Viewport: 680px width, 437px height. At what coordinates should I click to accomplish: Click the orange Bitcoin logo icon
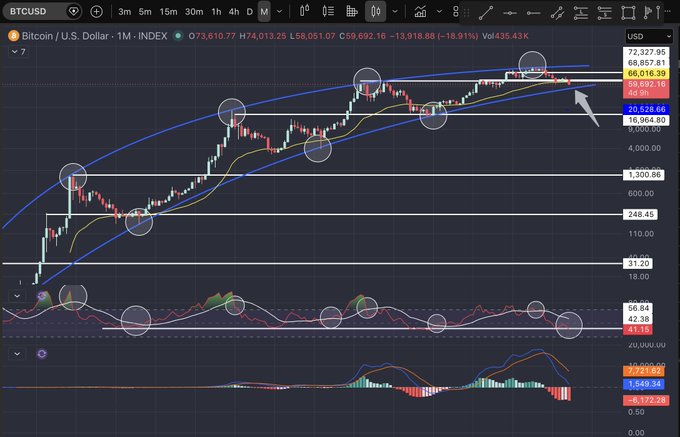pyautogui.click(x=13, y=36)
